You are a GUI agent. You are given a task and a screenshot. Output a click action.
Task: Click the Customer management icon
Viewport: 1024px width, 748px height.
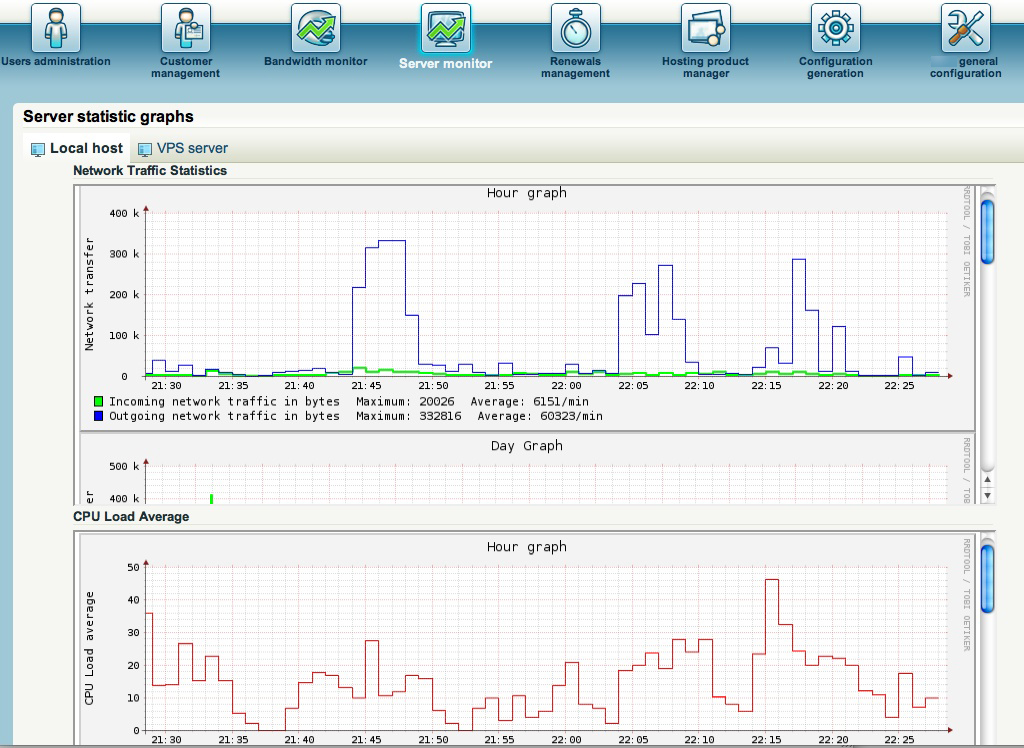tap(186, 28)
